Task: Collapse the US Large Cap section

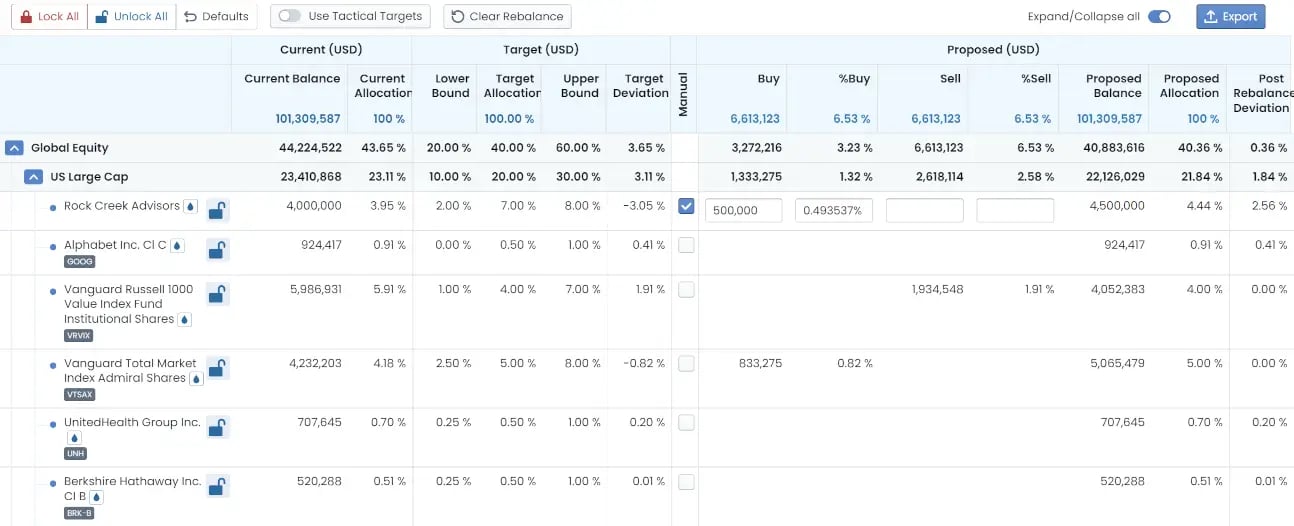Action: pos(33,177)
